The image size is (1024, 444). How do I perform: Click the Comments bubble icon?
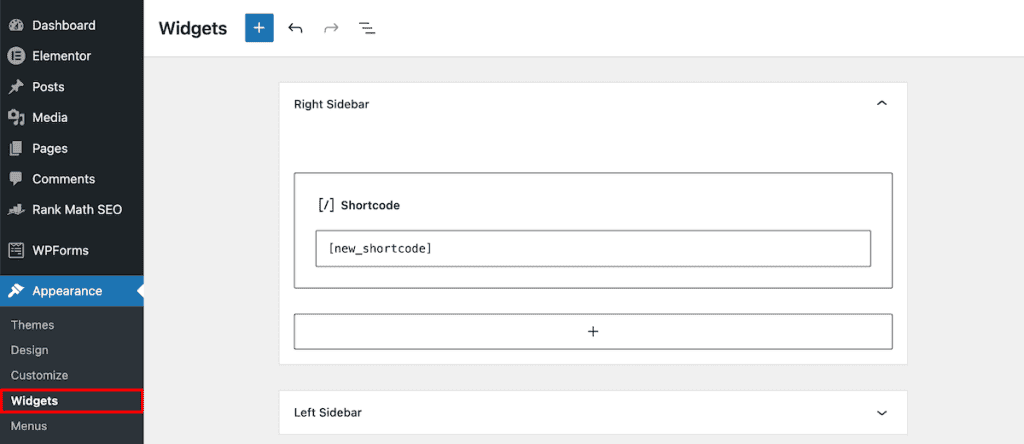pyautogui.click(x=16, y=179)
